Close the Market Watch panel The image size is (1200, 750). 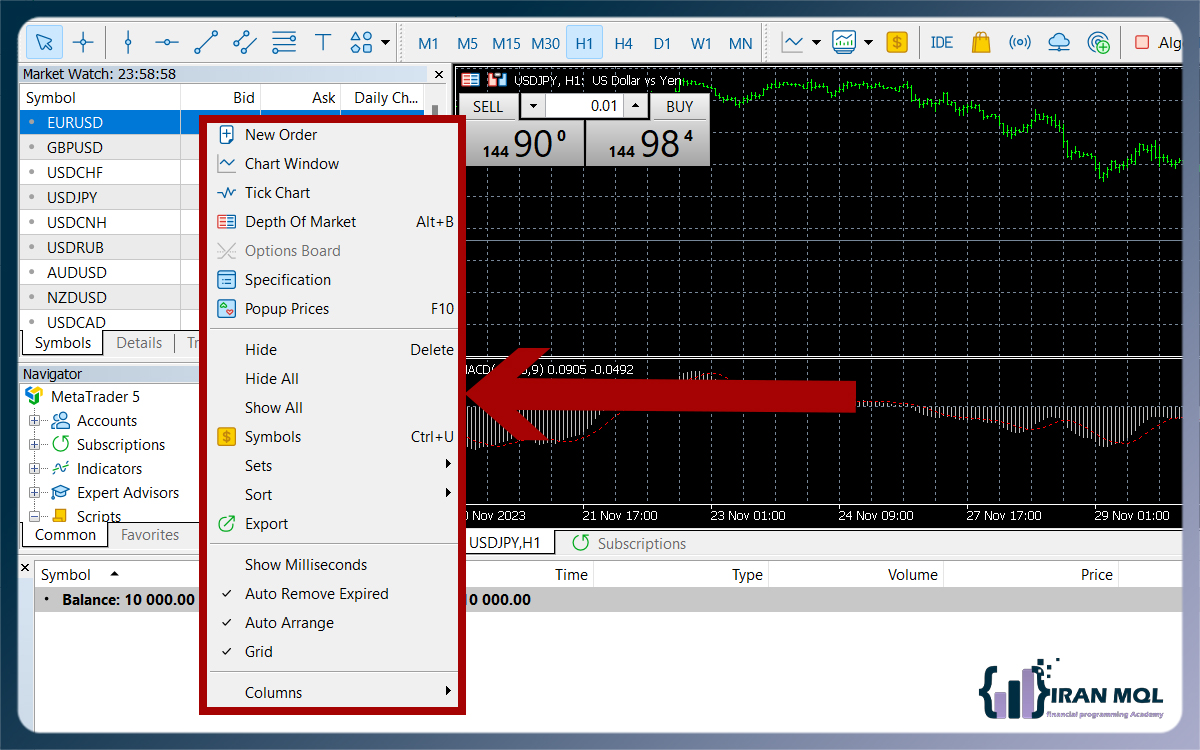click(438, 74)
